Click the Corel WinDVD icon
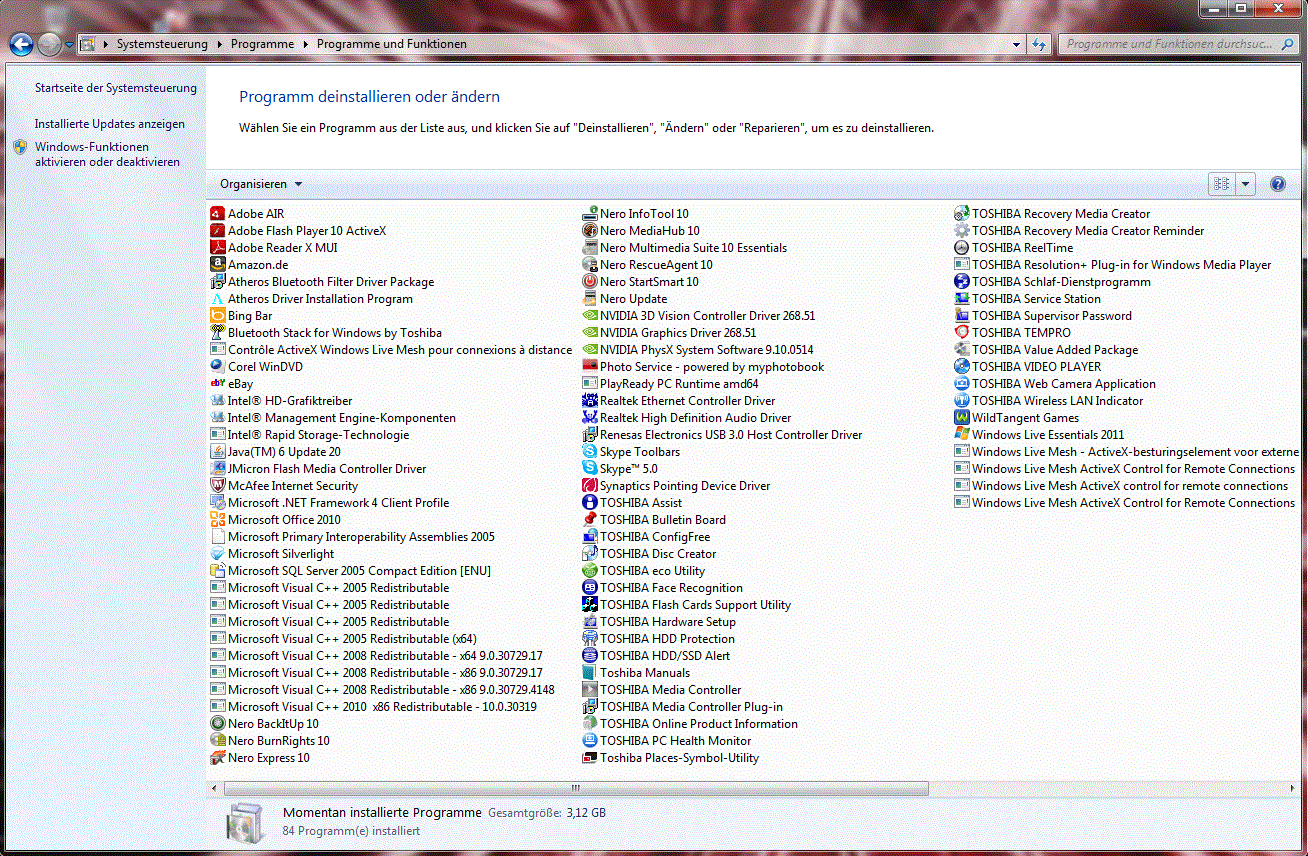The width and height of the screenshot is (1308, 856). tap(218, 367)
